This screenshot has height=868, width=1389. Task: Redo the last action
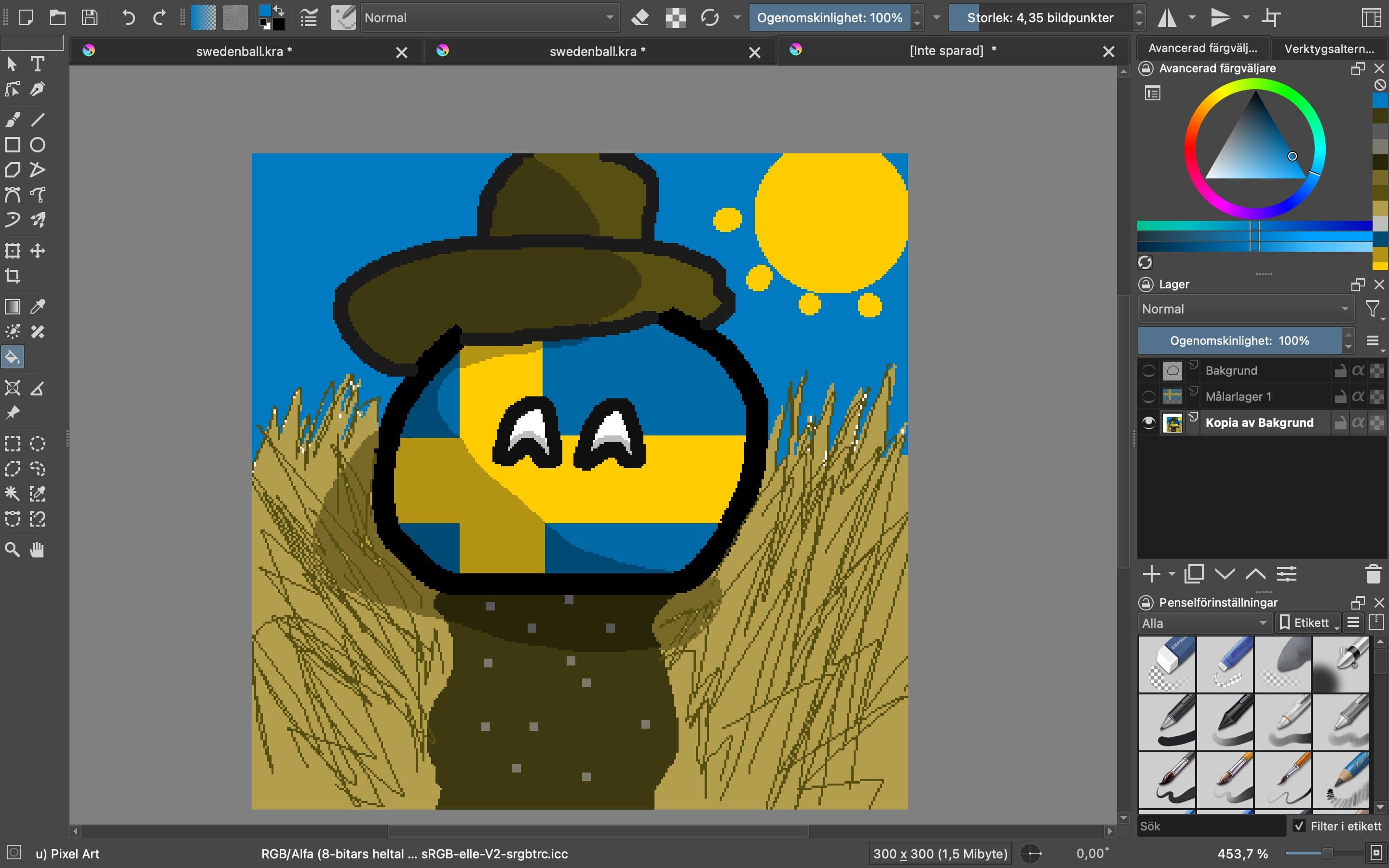(x=159, y=17)
